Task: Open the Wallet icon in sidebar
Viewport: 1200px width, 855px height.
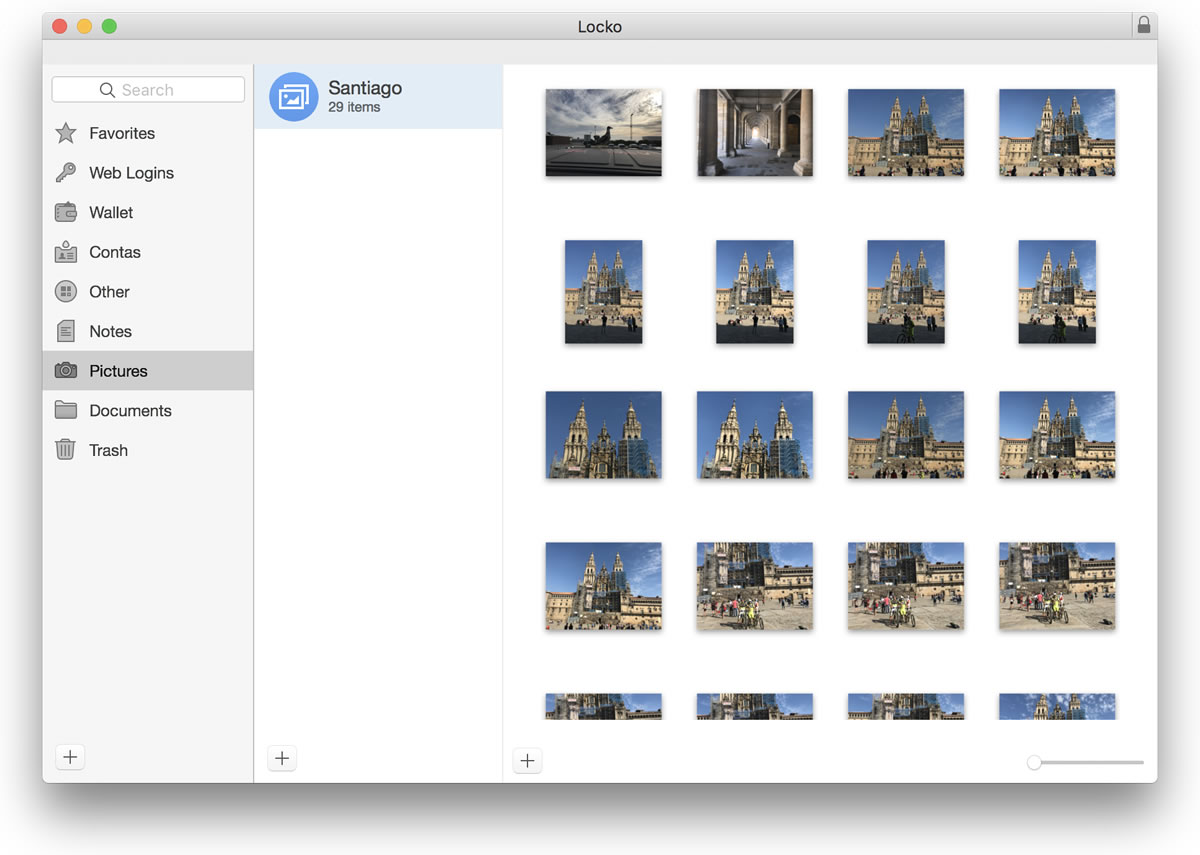Action: click(66, 212)
